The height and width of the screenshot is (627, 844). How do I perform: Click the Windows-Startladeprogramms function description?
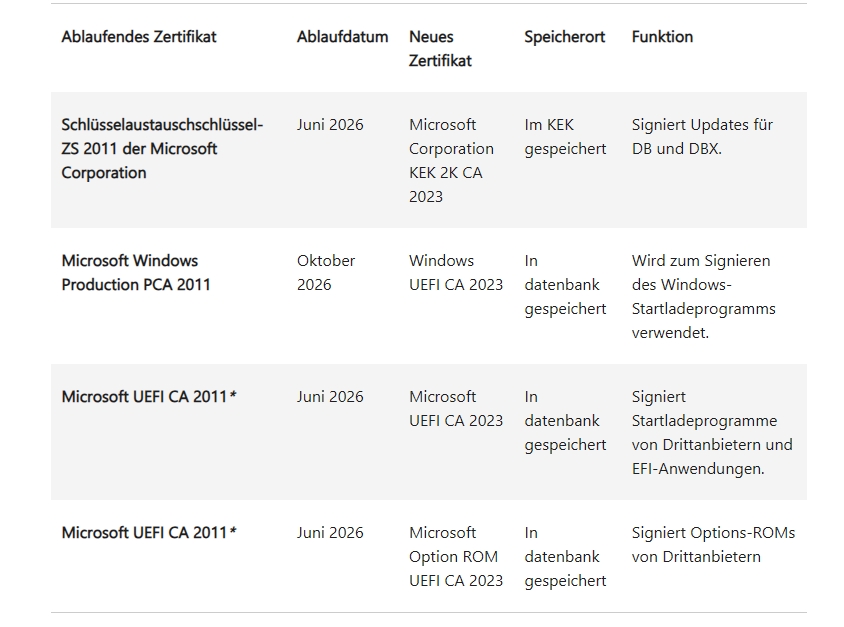(x=703, y=297)
